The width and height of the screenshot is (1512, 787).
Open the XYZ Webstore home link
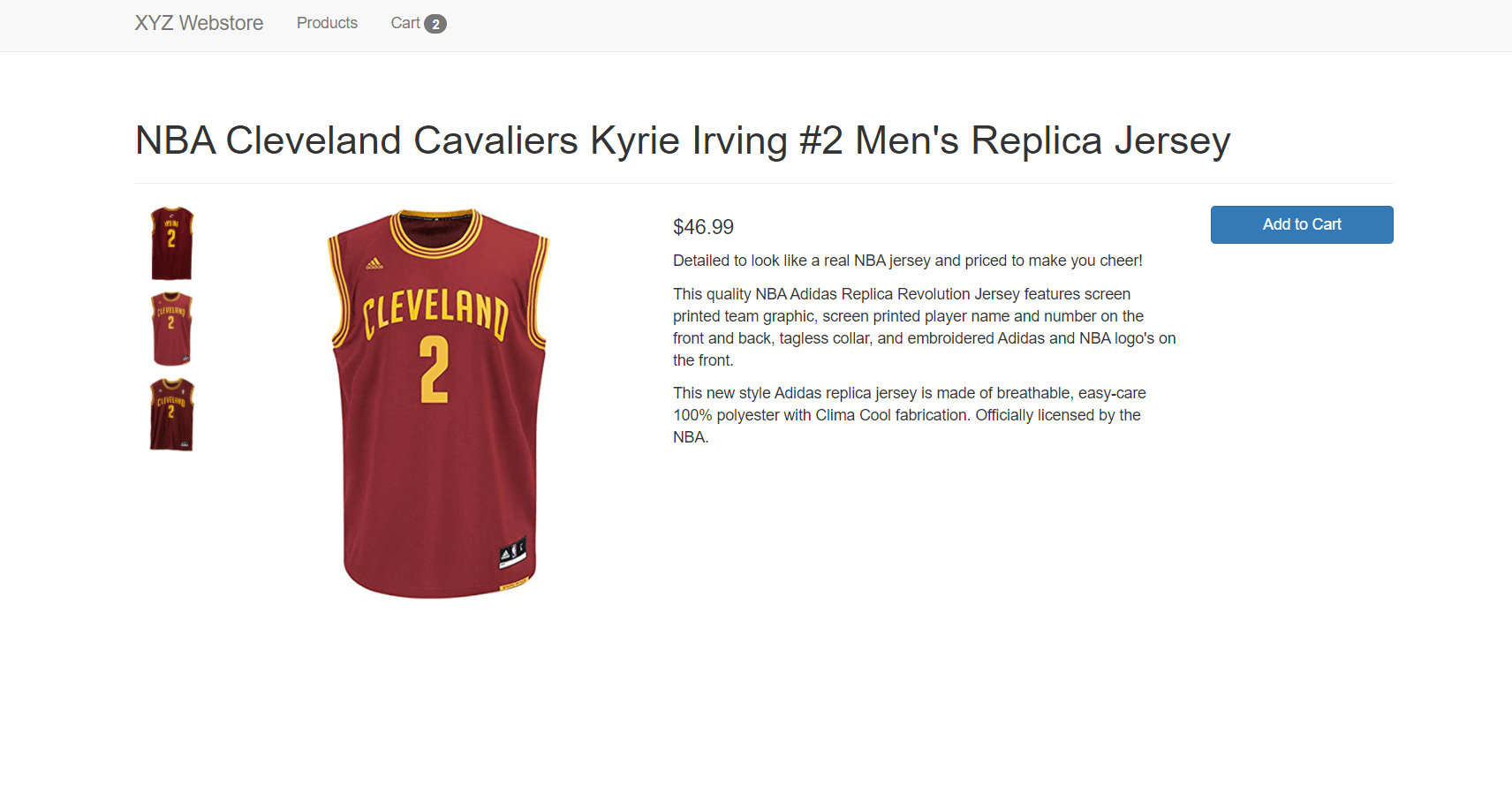[x=199, y=23]
